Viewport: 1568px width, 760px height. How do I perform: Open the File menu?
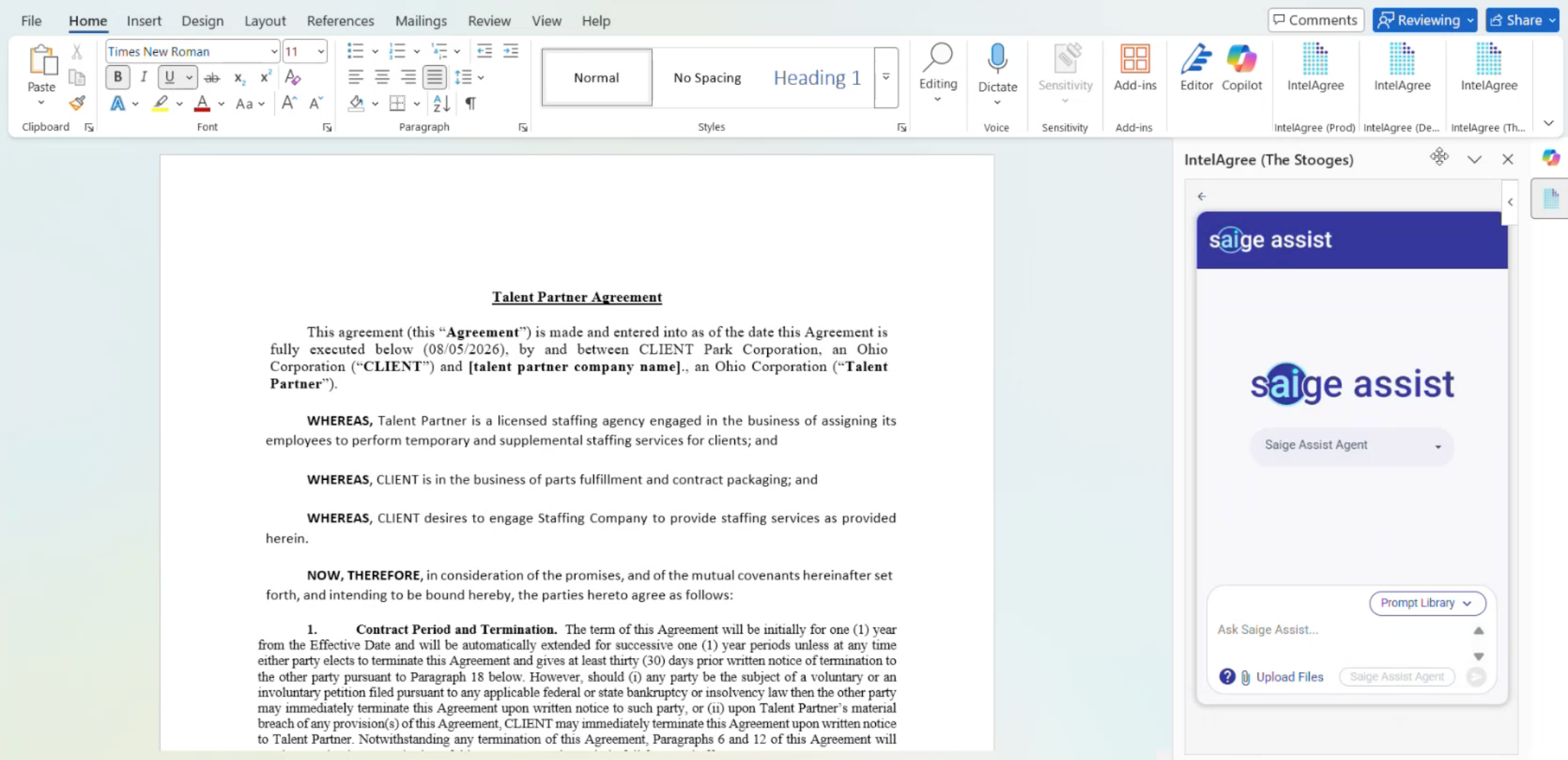click(31, 21)
